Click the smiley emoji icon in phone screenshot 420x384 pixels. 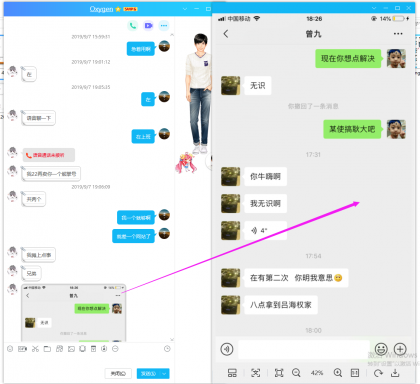381,349
